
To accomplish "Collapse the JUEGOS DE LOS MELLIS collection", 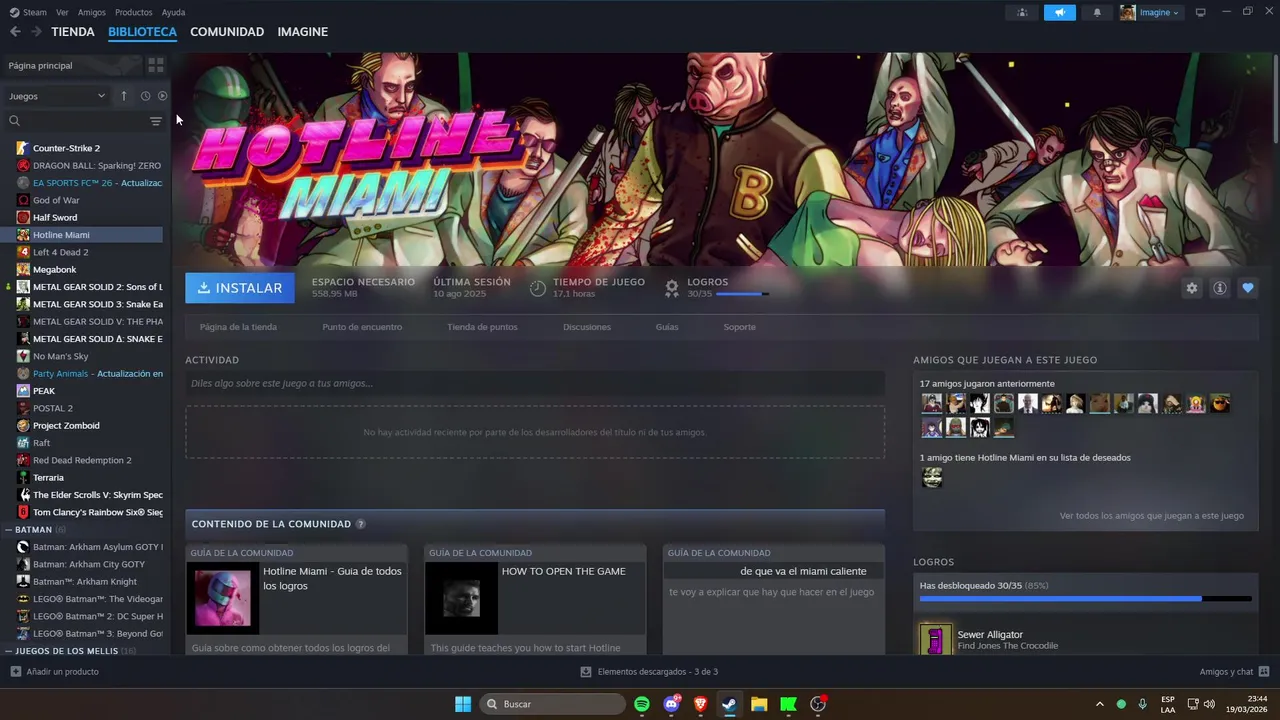I will 9,651.
